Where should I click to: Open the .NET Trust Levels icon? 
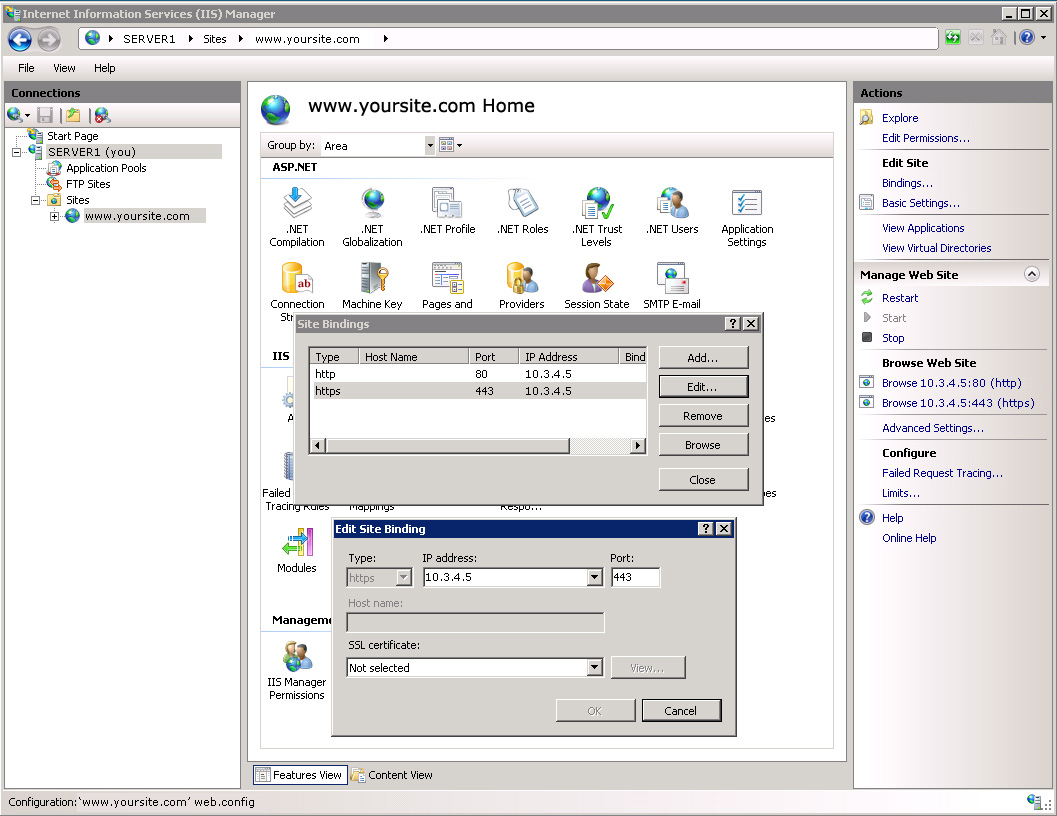pyautogui.click(x=597, y=204)
